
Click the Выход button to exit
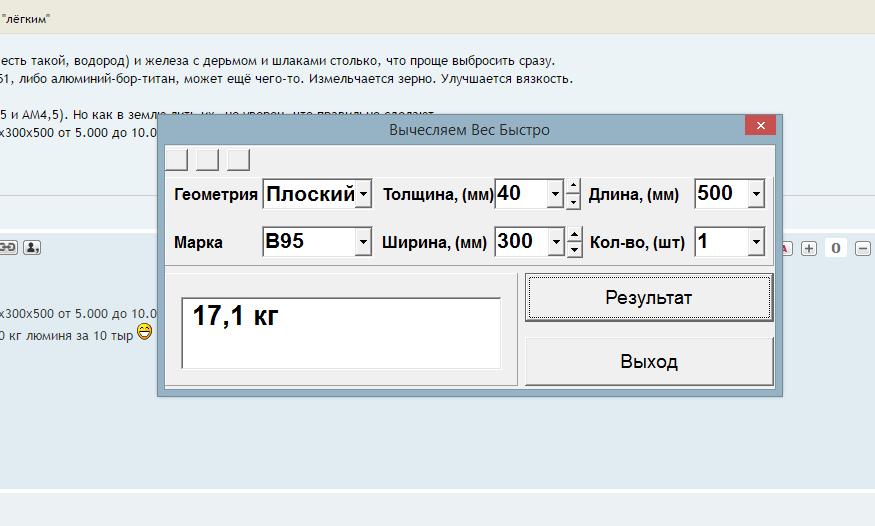point(649,361)
